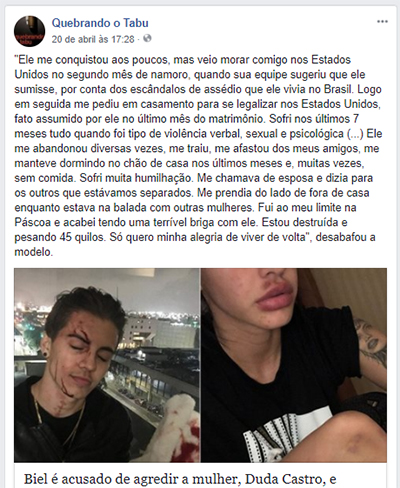Open the three-dot post options menu

(x=382, y=22)
